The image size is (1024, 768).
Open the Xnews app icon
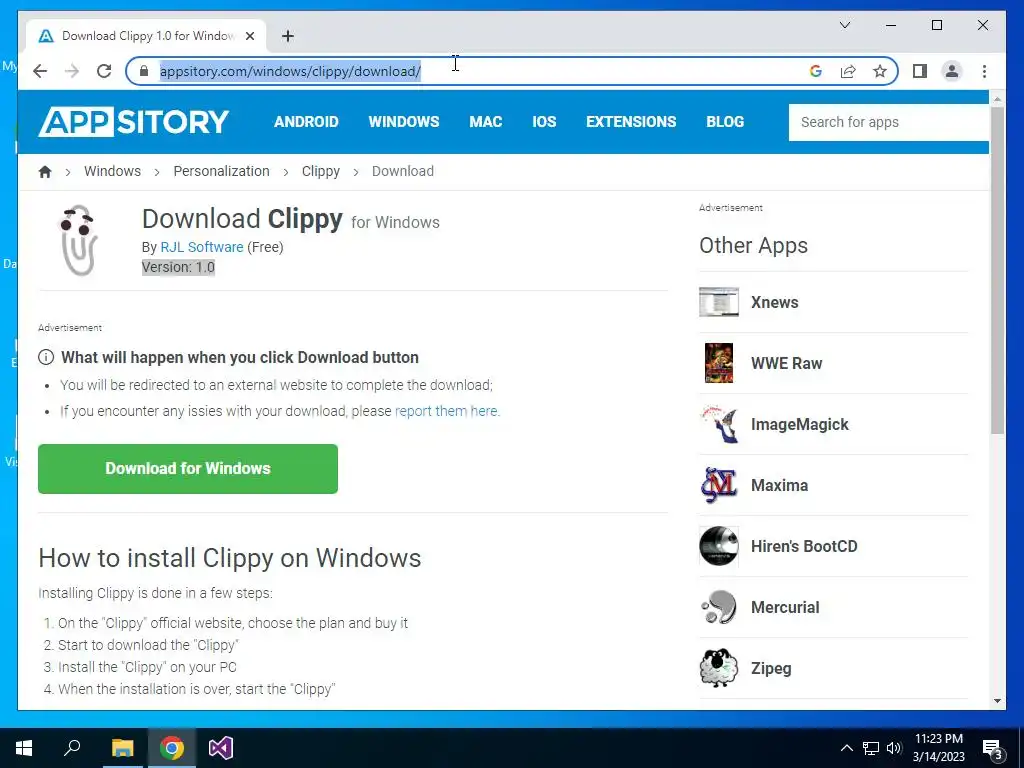pyautogui.click(x=718, y=302)
